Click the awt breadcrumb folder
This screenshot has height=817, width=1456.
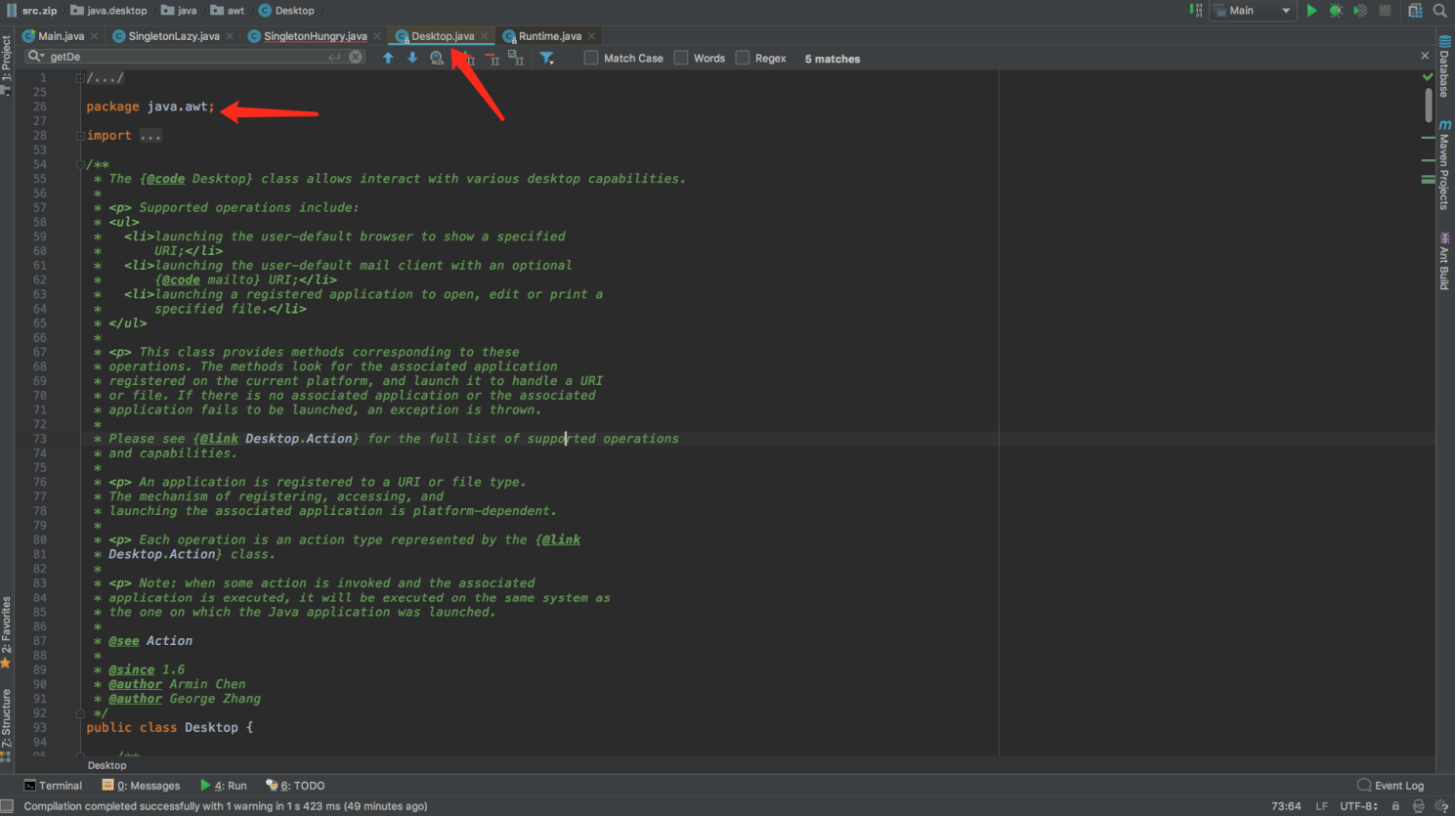(x=228, y=11)
